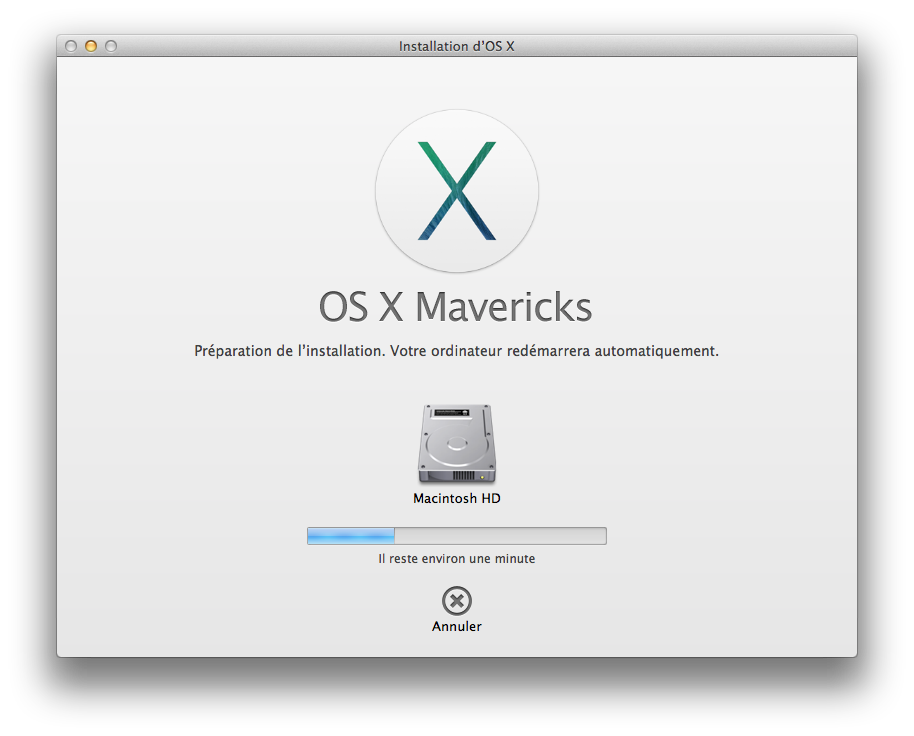
Task: Click "Votre ordinateur redémarrera automatiquement" sentence
Action: pos(554,352)
